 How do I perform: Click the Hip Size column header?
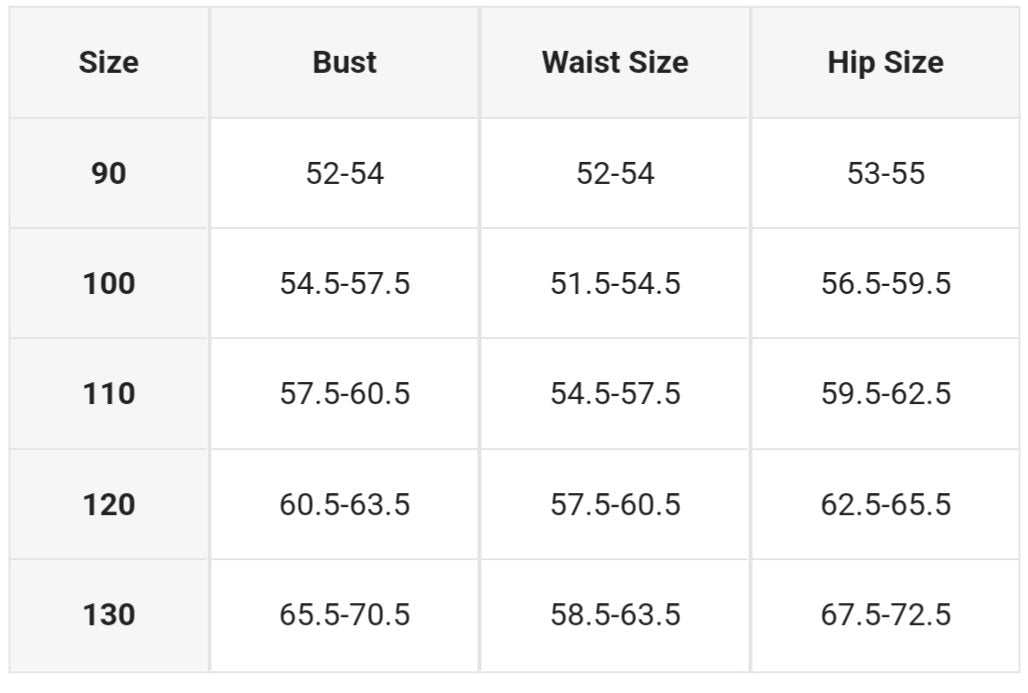point(886,62)
